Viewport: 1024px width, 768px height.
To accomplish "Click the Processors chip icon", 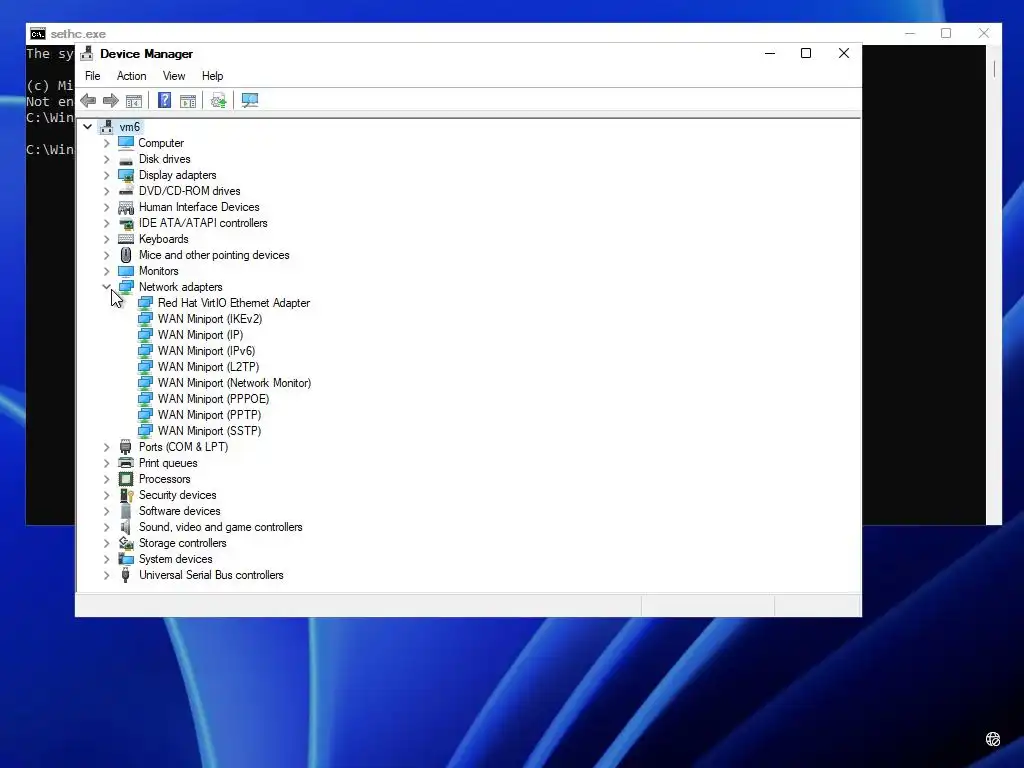I will (126, 479).
